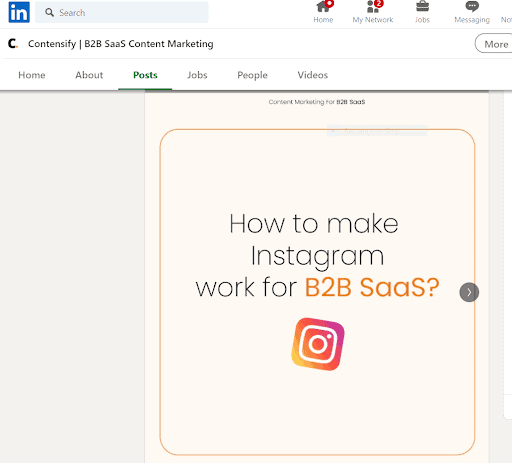This screenshot has width=512, height=463.
Task: Advance carousel with next arrow
Action: click(x=469, y=292)
